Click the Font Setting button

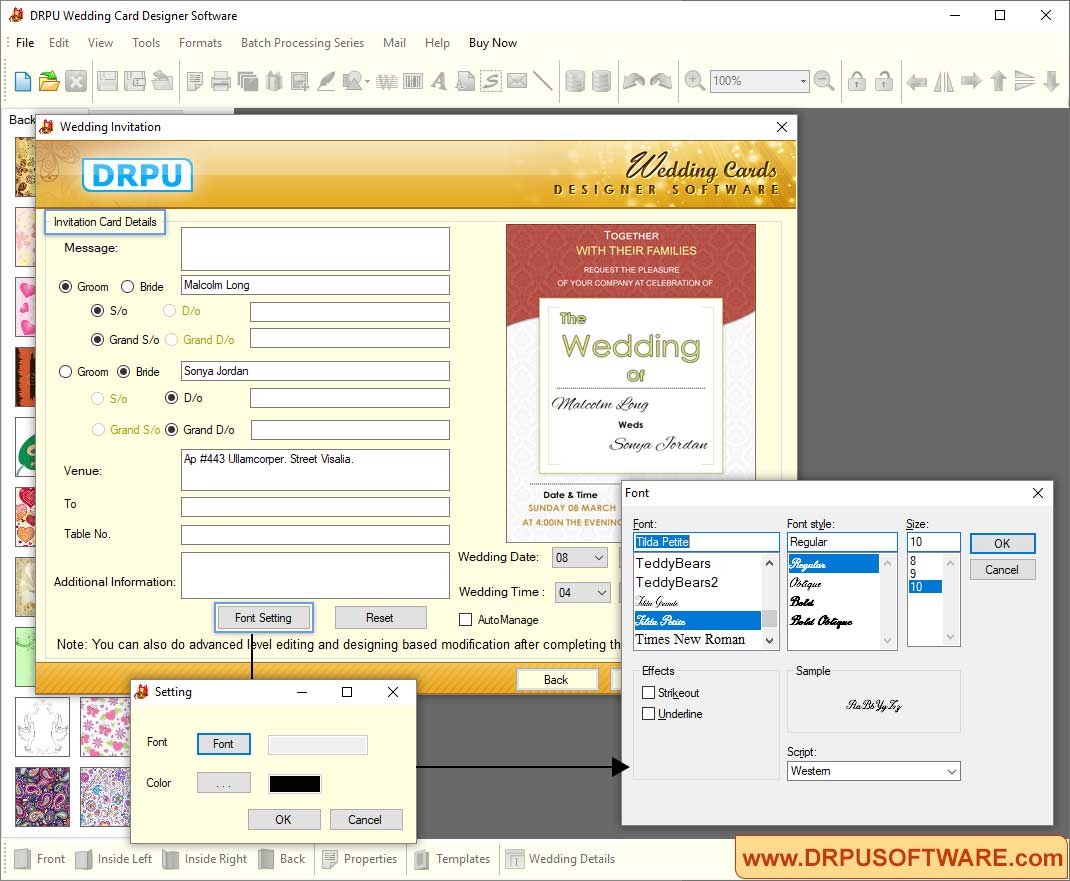[263, 618]
